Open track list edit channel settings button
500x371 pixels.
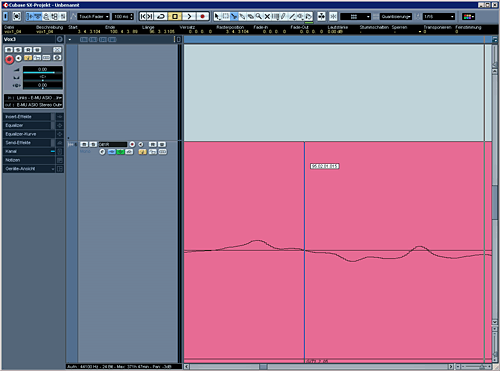pyautogui.click(x=102, y=152)
